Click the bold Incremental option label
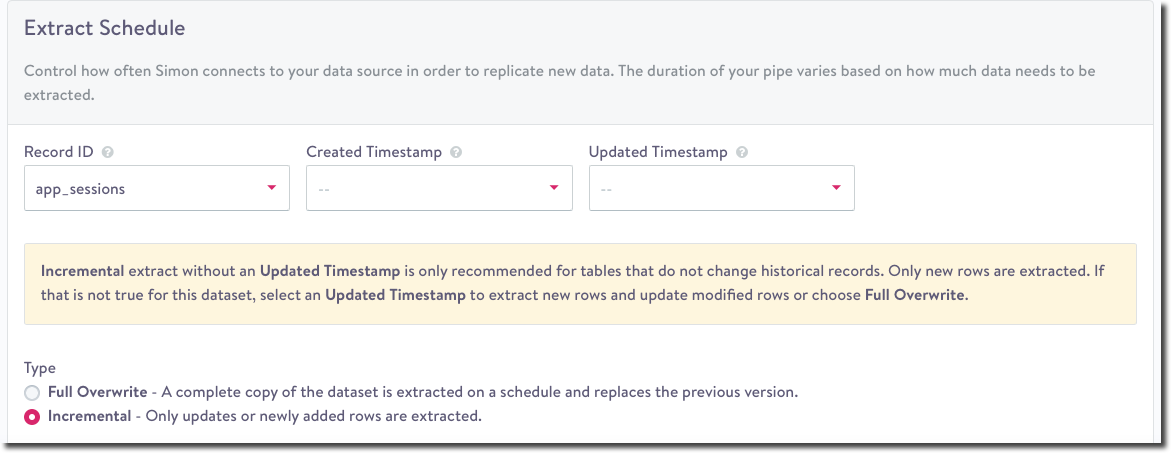Viewport: 1171px width, 453px height. tap(89, 416)
